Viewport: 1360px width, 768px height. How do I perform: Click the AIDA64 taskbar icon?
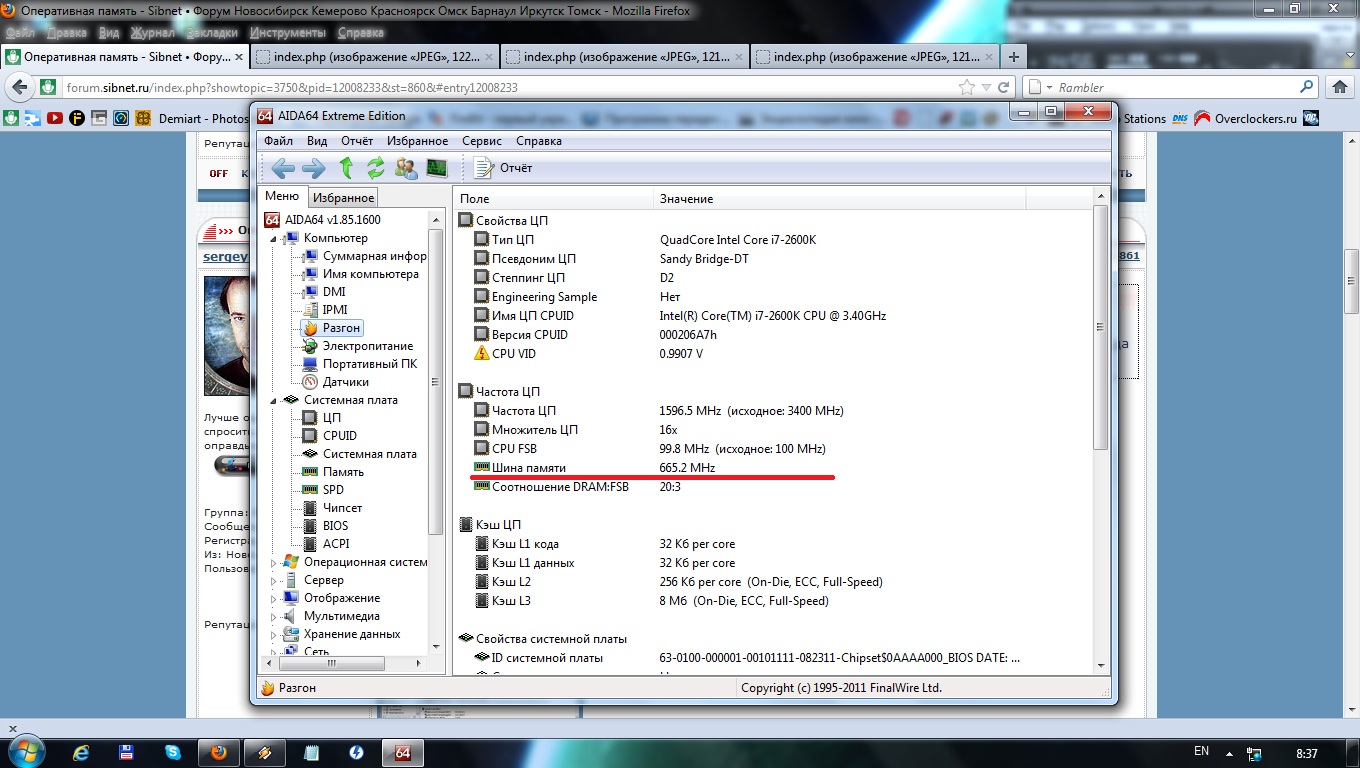click(403, 752)
